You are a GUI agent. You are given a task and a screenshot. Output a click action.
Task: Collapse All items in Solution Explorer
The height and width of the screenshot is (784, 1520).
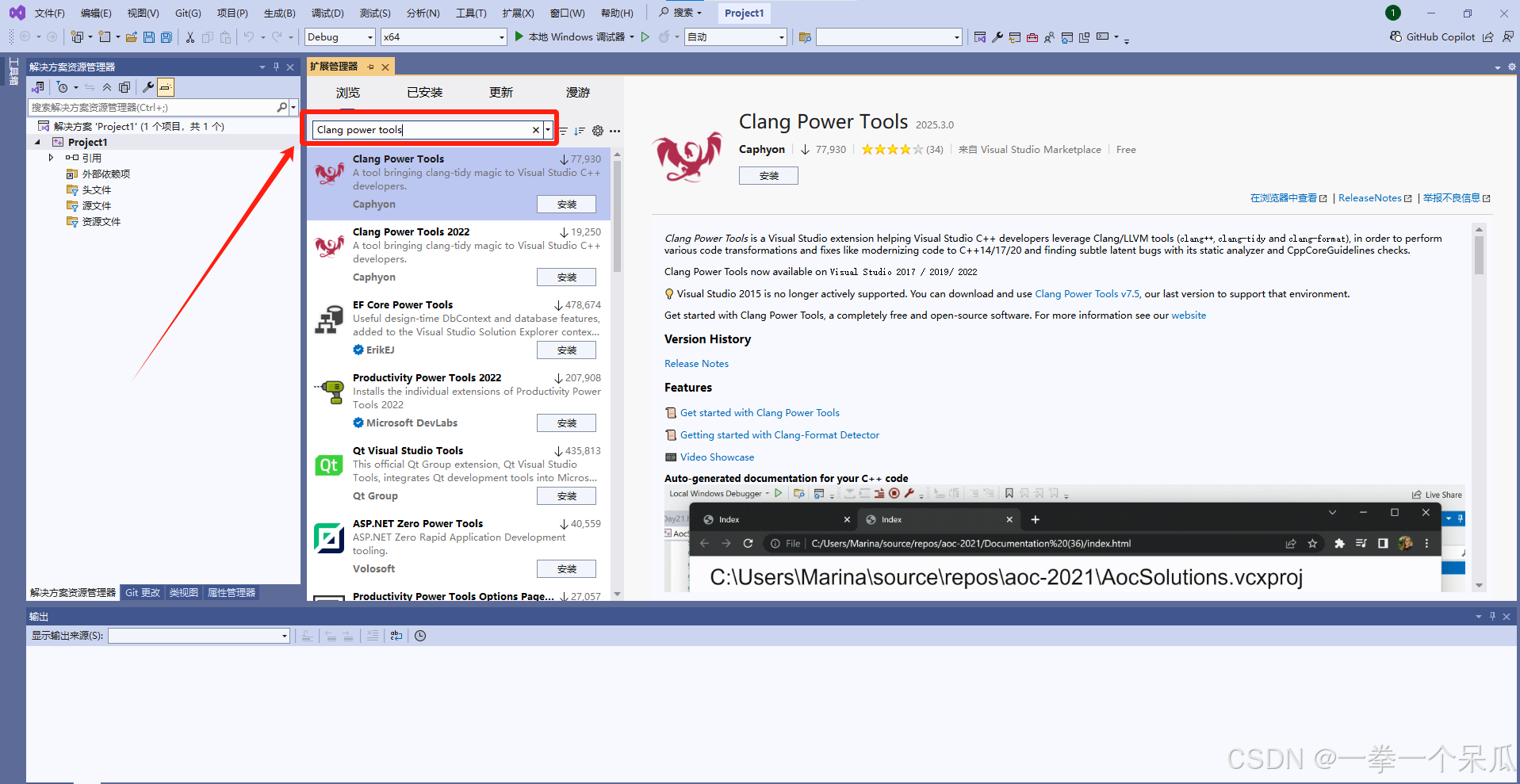(x=107, y=87)
